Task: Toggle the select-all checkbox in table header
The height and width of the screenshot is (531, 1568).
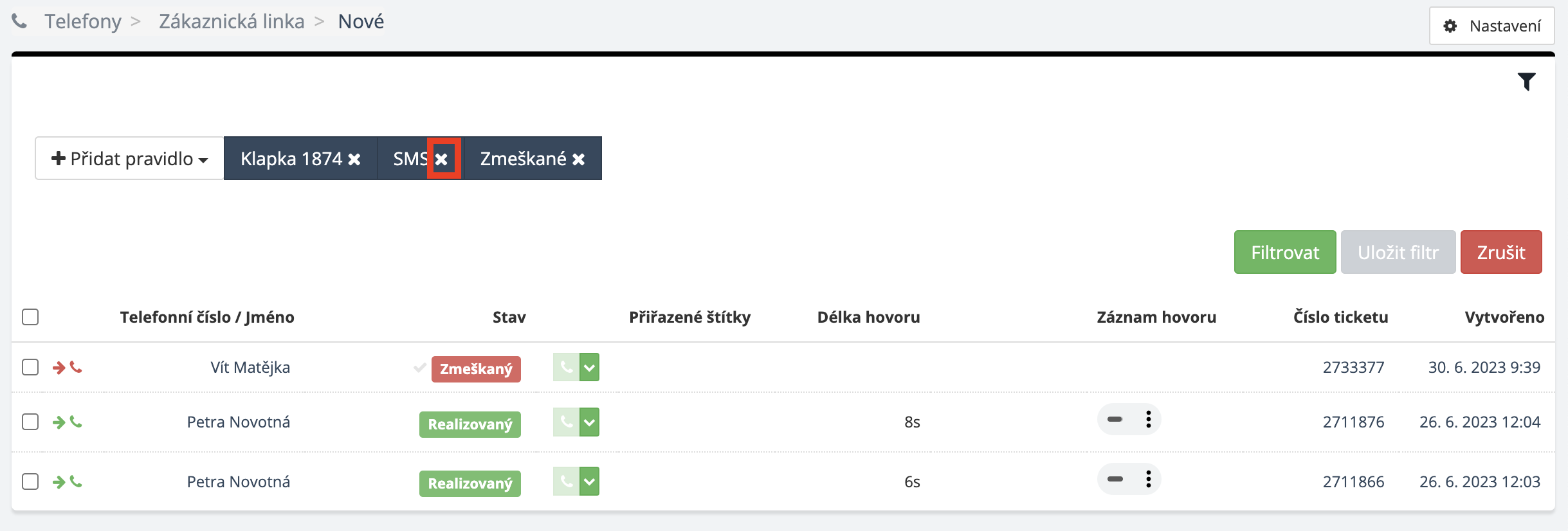Action: (x=30, y=317)
